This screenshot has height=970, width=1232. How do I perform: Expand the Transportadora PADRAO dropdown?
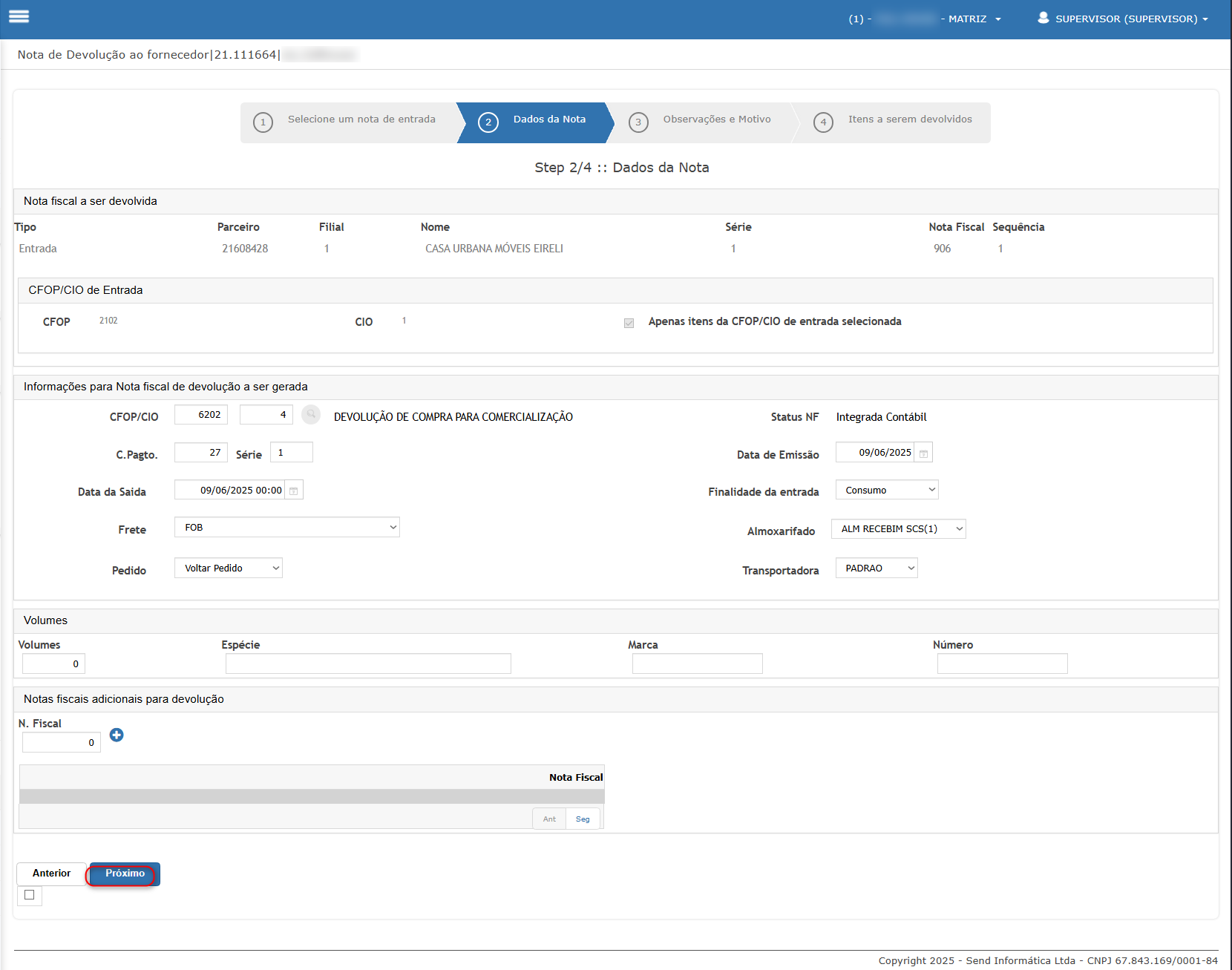(877, 568)
